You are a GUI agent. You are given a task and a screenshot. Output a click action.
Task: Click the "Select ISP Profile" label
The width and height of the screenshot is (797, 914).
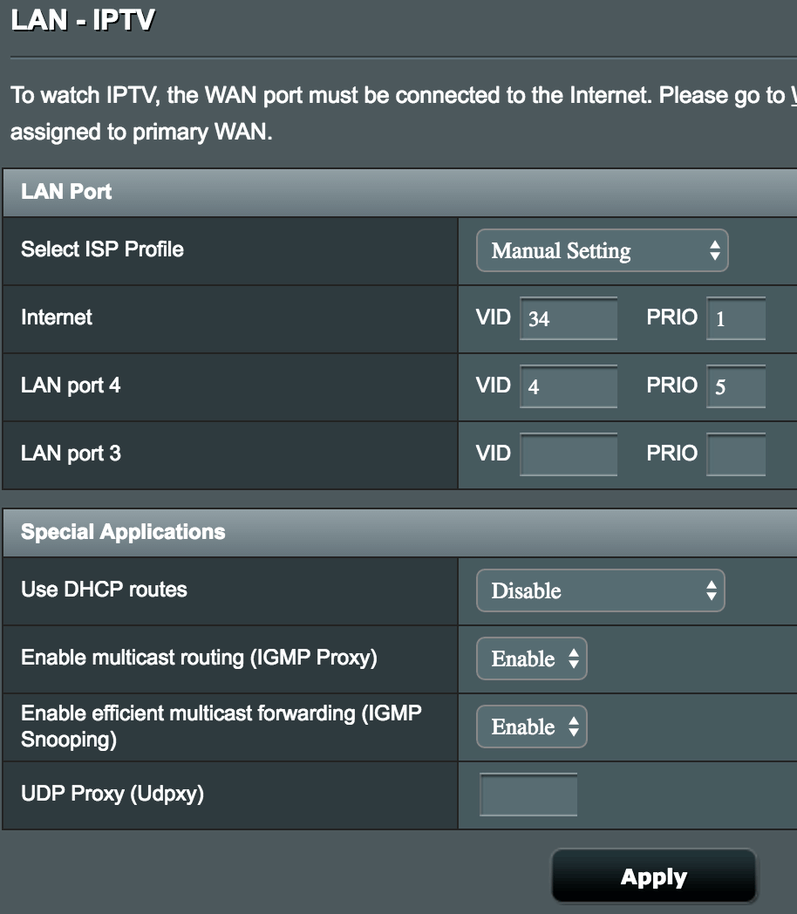(x=102, y=249)
